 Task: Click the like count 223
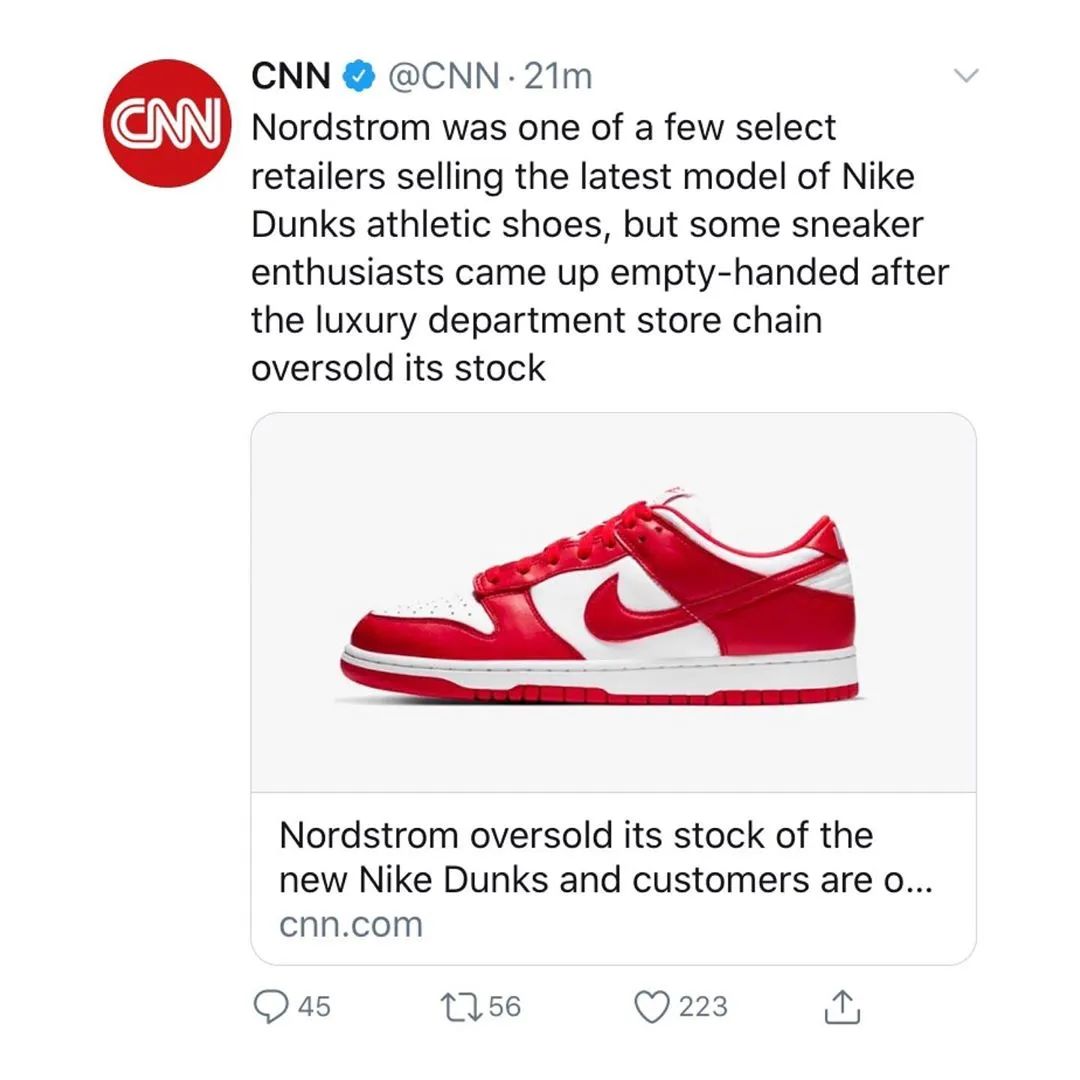pyautogui.click(x=703, y=1006)
